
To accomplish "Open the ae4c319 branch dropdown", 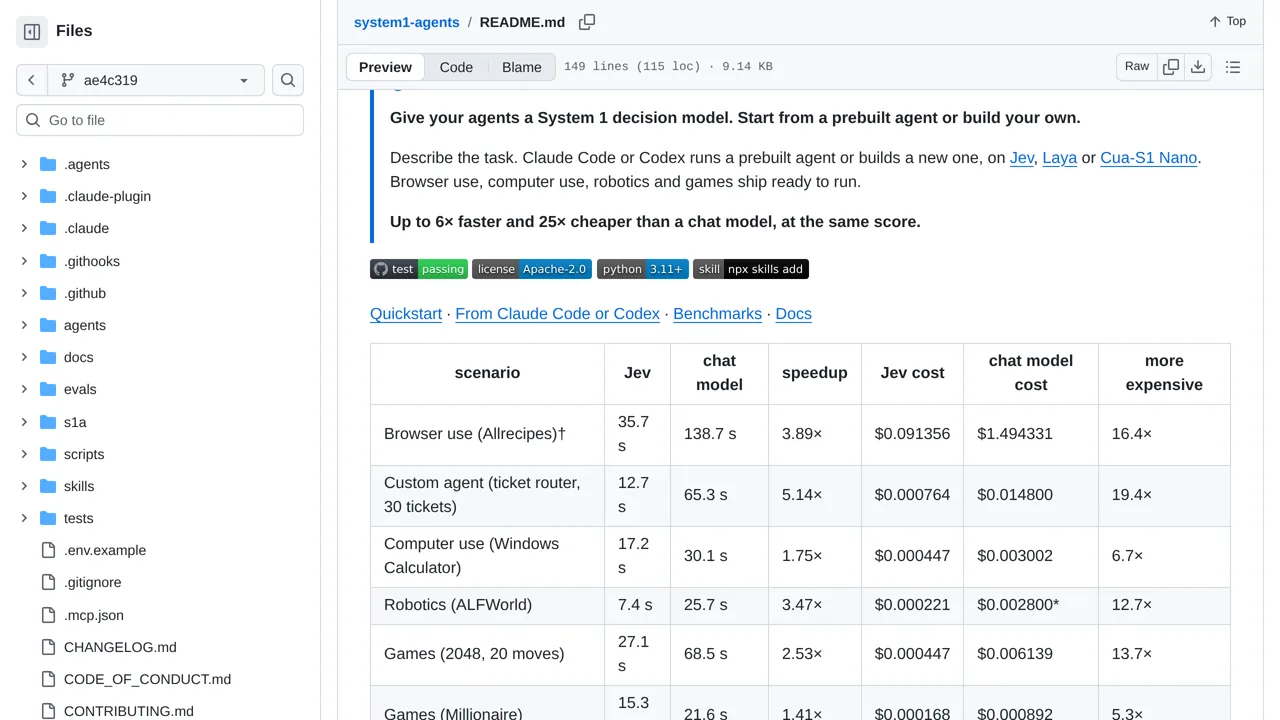I will point(155,80).
